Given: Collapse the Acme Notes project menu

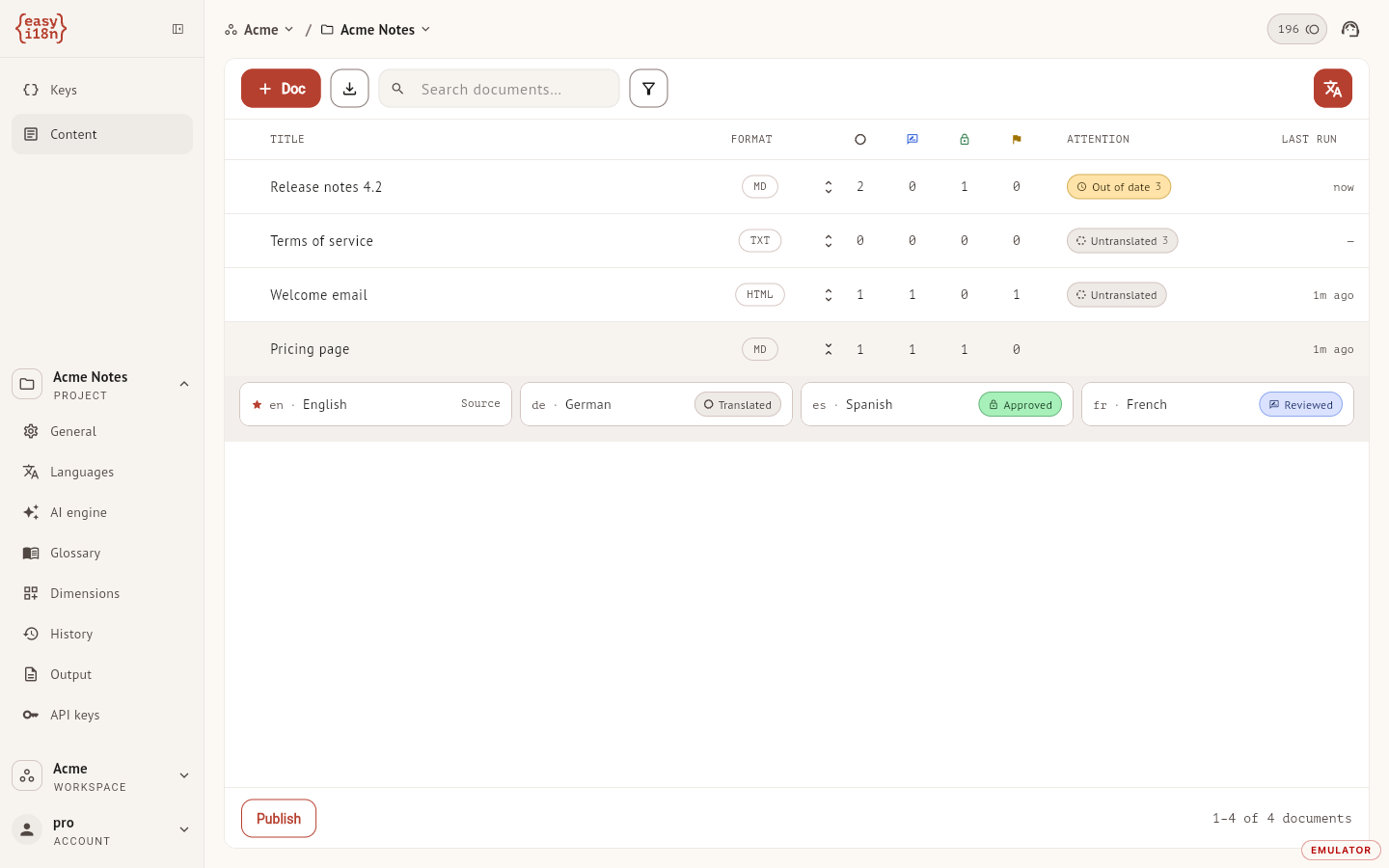Looking at the screenshot, I should [x=184, y=384].
